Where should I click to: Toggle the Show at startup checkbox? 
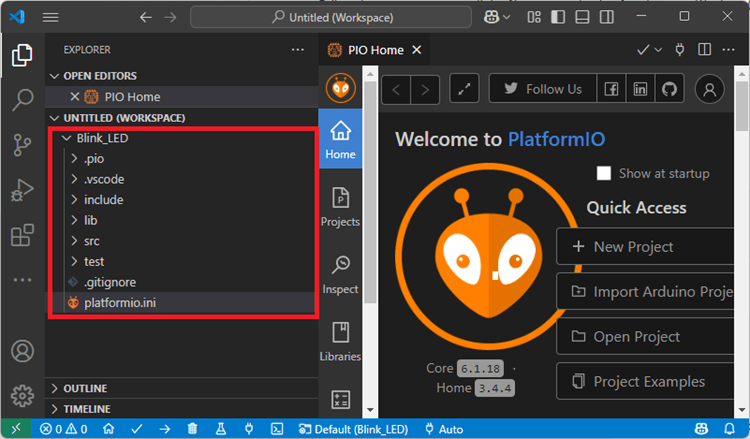point(603,173)
